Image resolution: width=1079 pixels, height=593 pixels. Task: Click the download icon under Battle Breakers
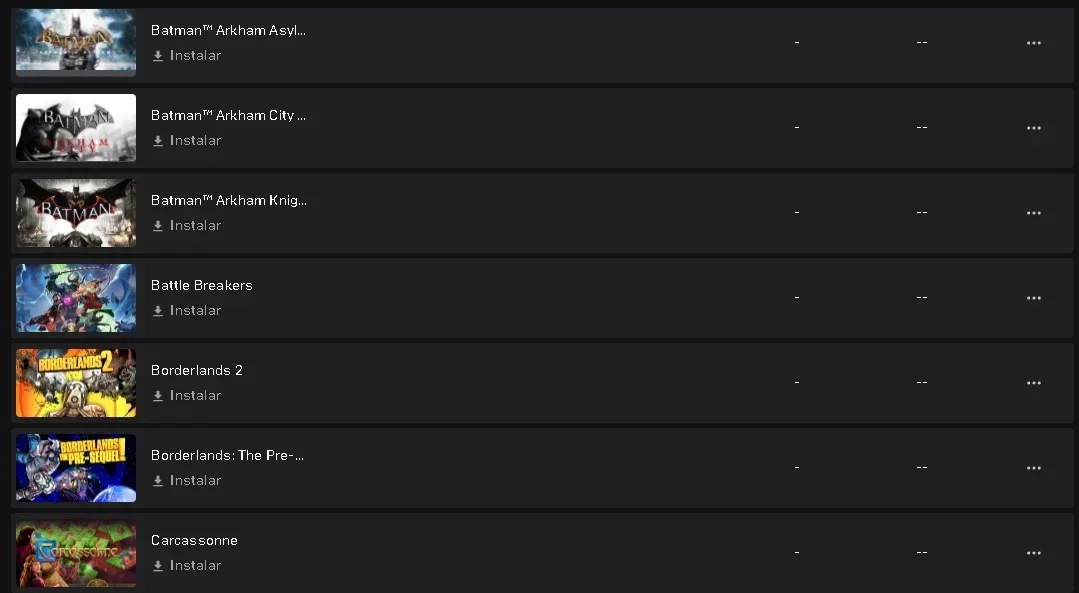pyautogui.click(x=158, y=311)
